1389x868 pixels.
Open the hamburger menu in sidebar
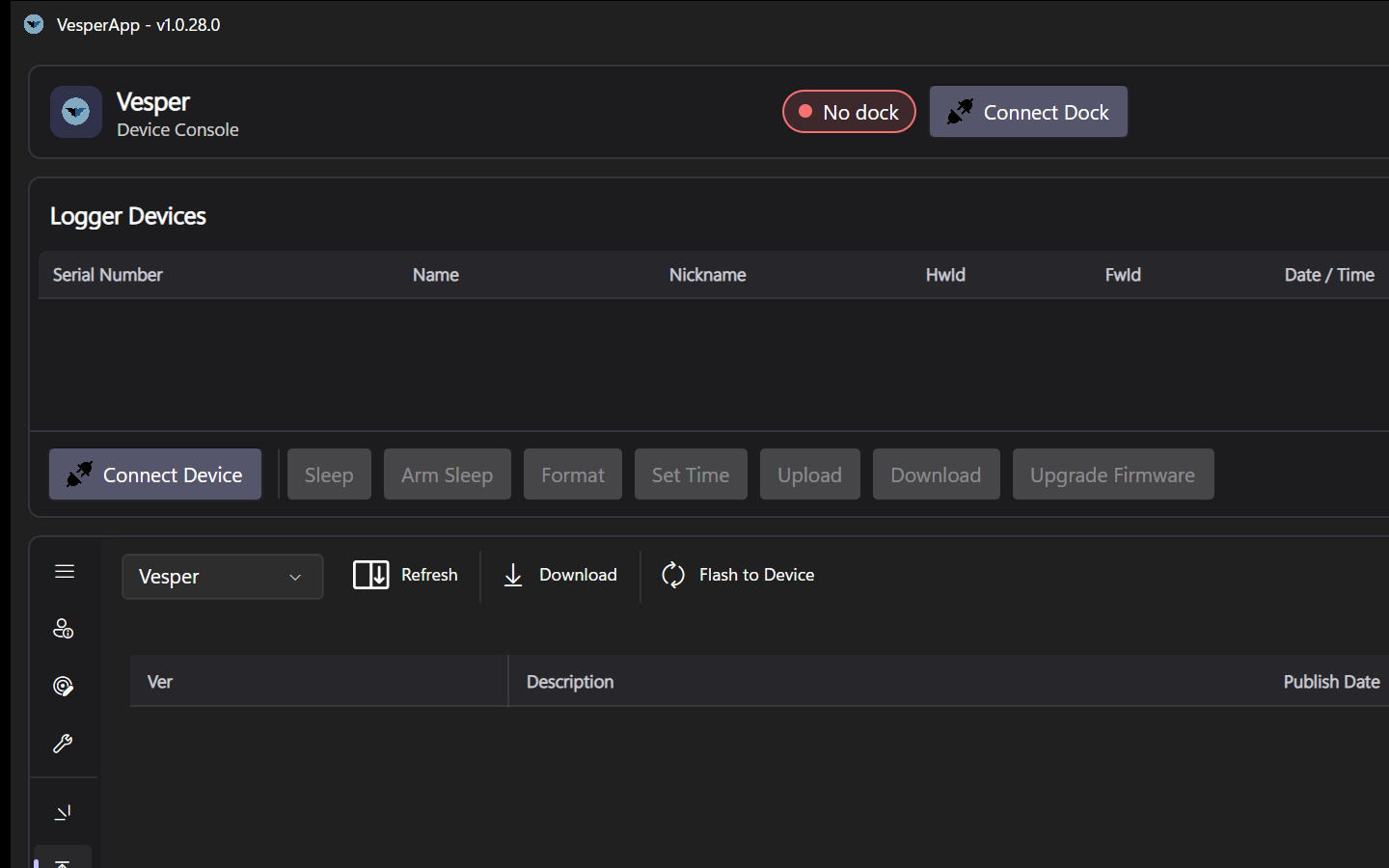pyautogui.click(x=65, y=572)
